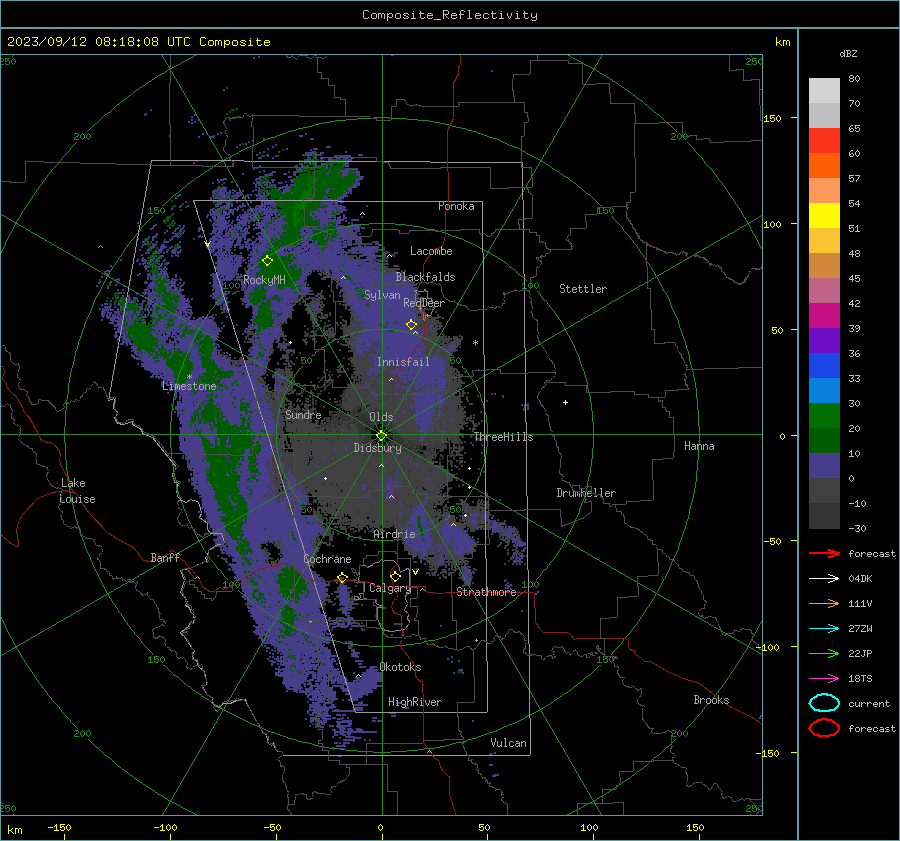This screenshot has height=841, width=900.
Task: Click the Strathmore label
Action: [x=486, y=592]
